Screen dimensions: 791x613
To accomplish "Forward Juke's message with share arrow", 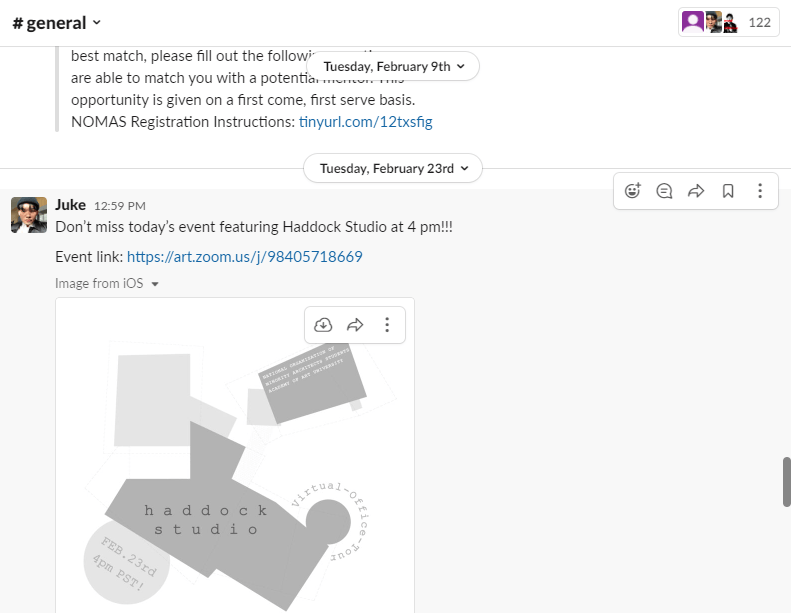I will click(x=696, y=191).
